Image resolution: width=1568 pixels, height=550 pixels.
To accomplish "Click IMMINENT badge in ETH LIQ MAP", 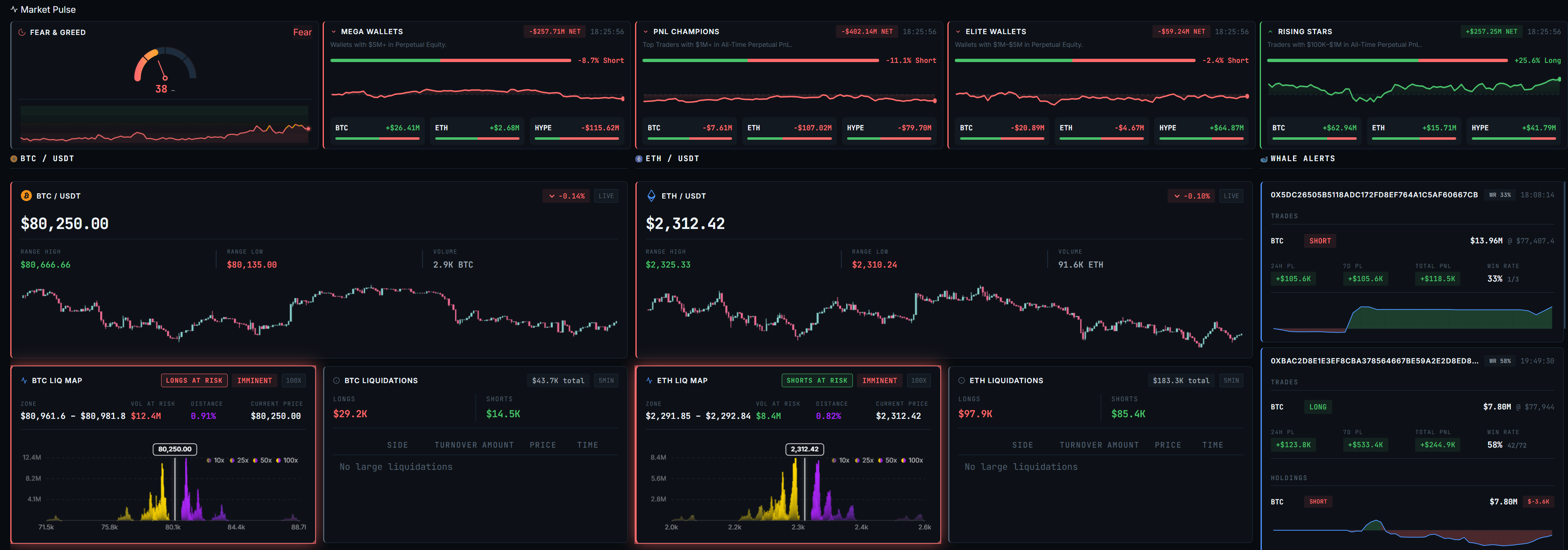I will (880, 381).
